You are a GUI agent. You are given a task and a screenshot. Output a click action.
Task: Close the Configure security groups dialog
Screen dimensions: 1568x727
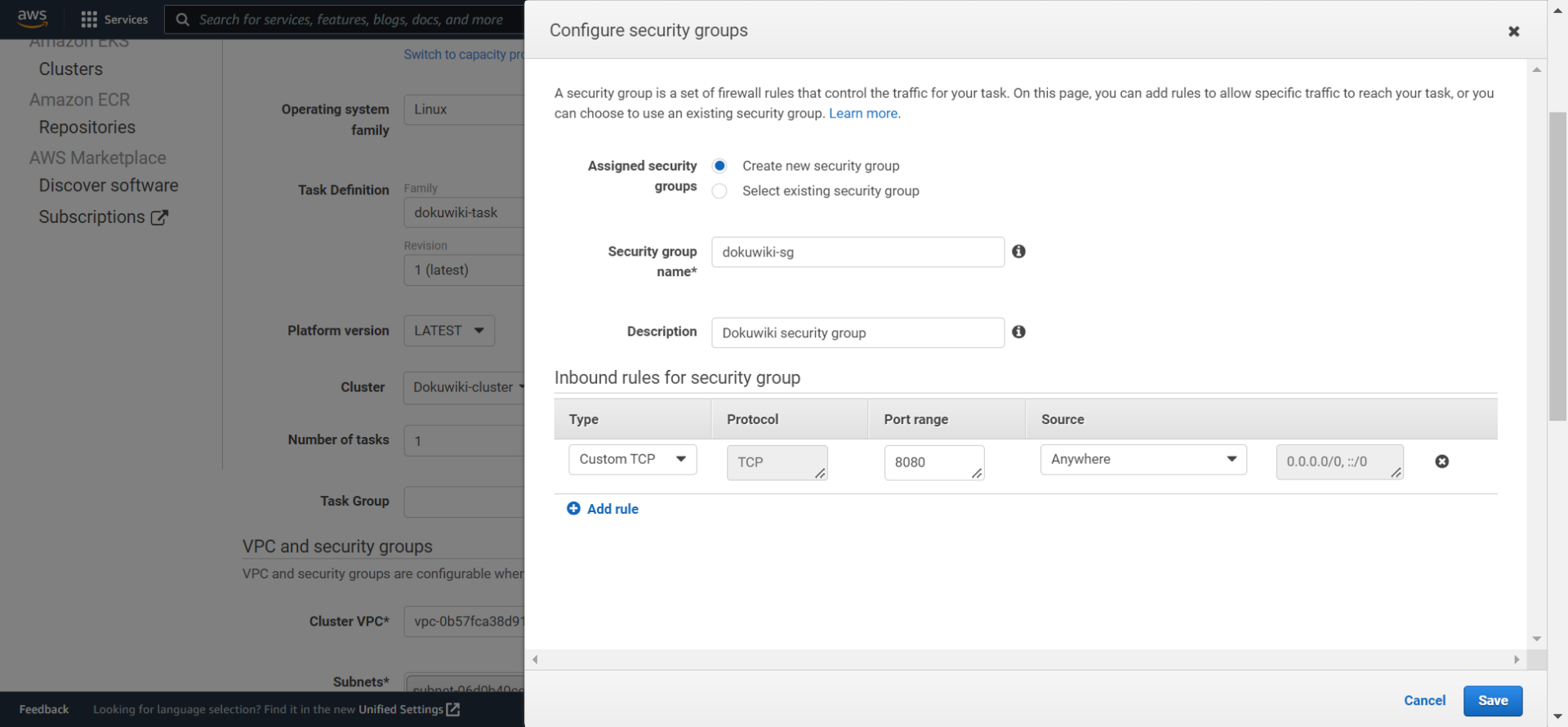click(x=1513, y=31)
